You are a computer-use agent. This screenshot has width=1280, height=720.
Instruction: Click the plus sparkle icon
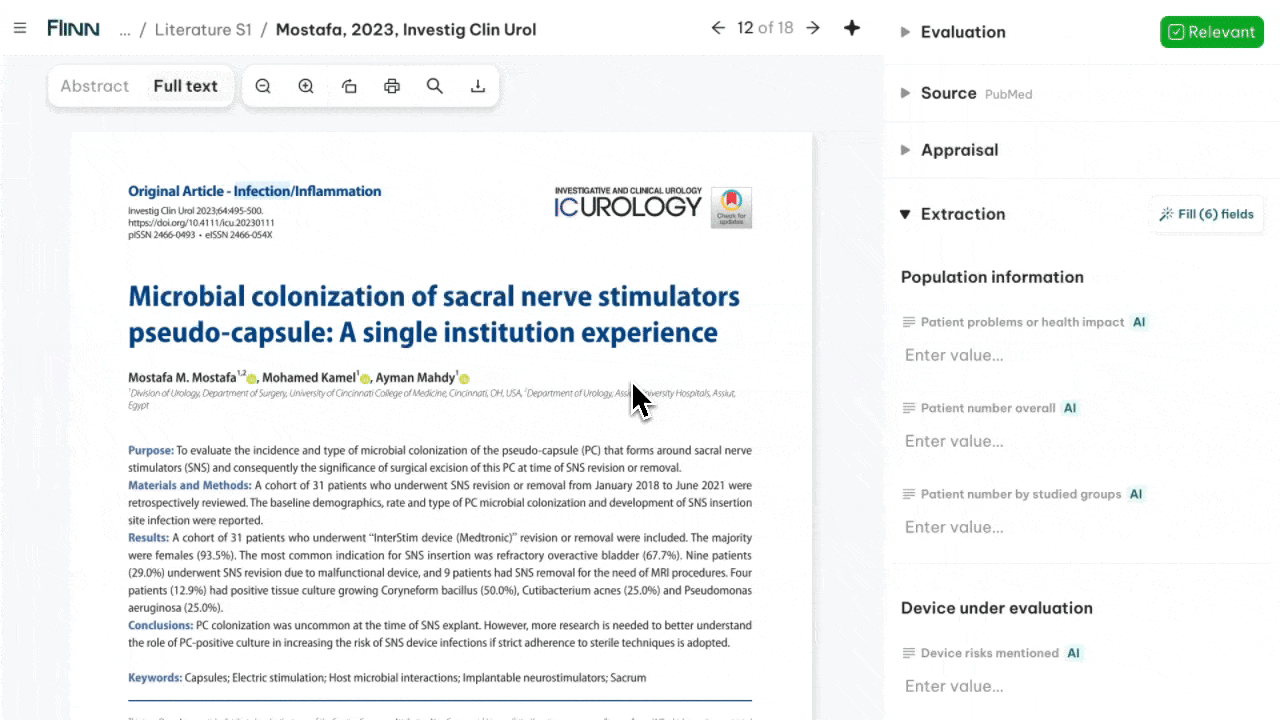852,28
